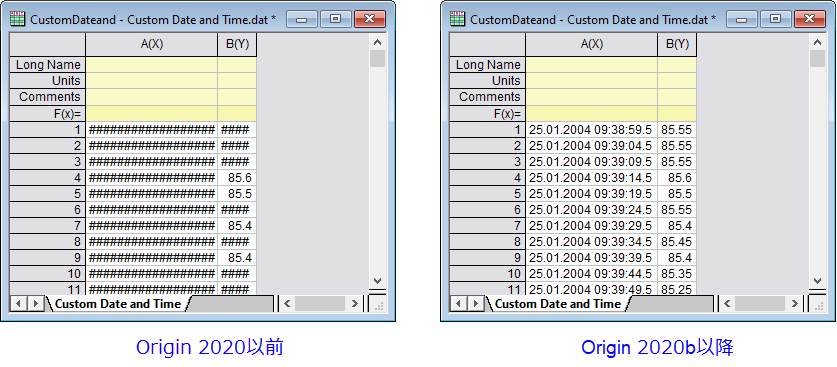The width and height of the screenshot is (837, 367).
Task: Minimize the right workbook window
Action: point(742,19)
